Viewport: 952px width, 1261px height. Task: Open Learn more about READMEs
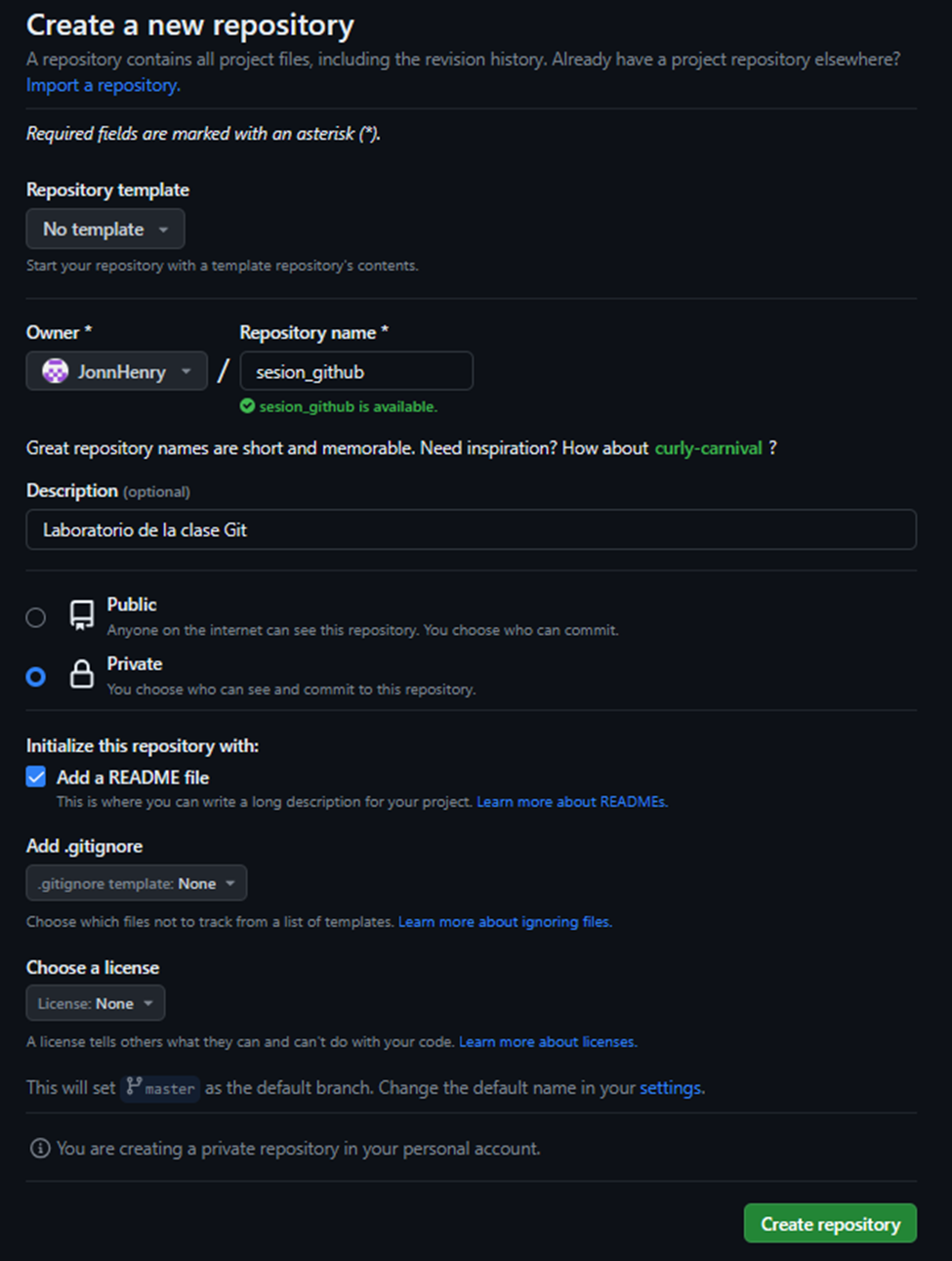[571, 801]
